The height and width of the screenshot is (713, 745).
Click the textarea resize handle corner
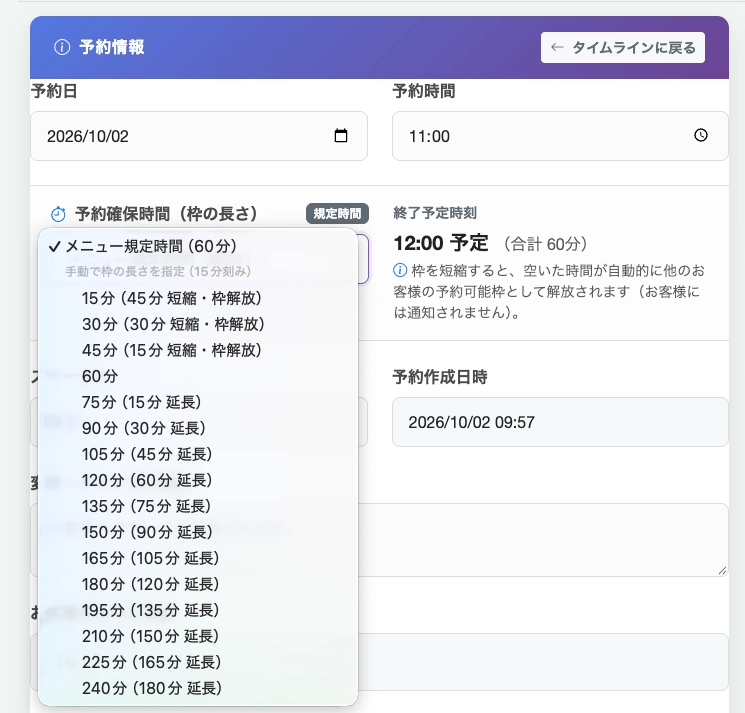(x=722, y=570)
